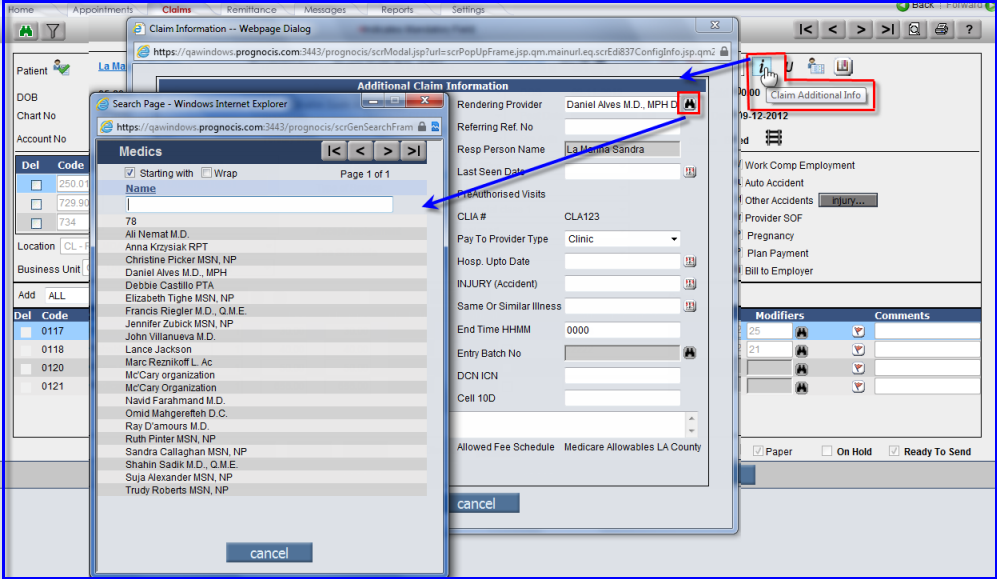
Task: Click patient verification icon next to Patient label
Action: coord(62,67)
